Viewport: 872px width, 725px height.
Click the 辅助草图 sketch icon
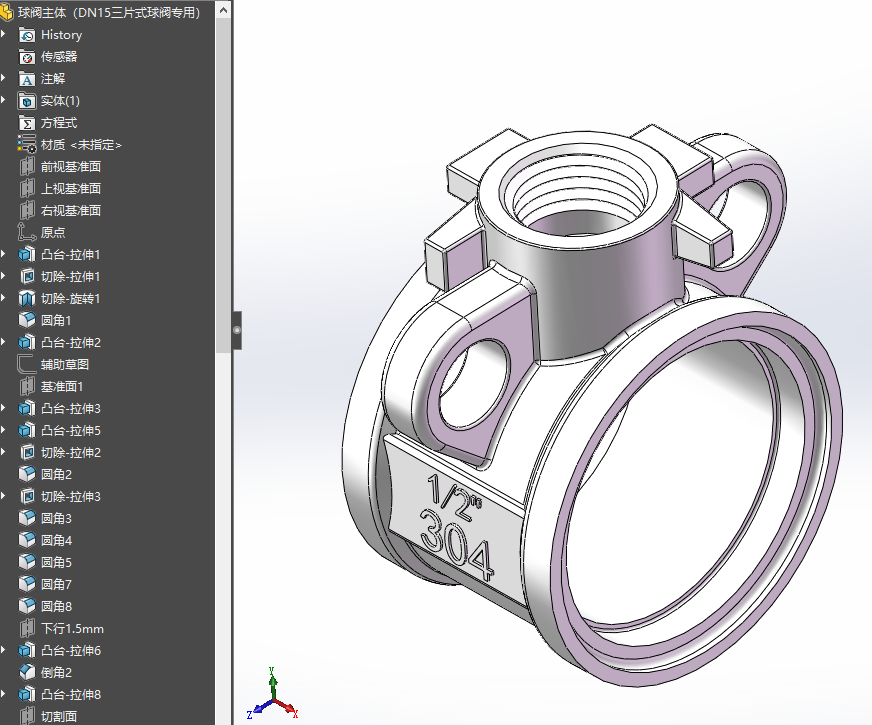click(x=27, y=365)
